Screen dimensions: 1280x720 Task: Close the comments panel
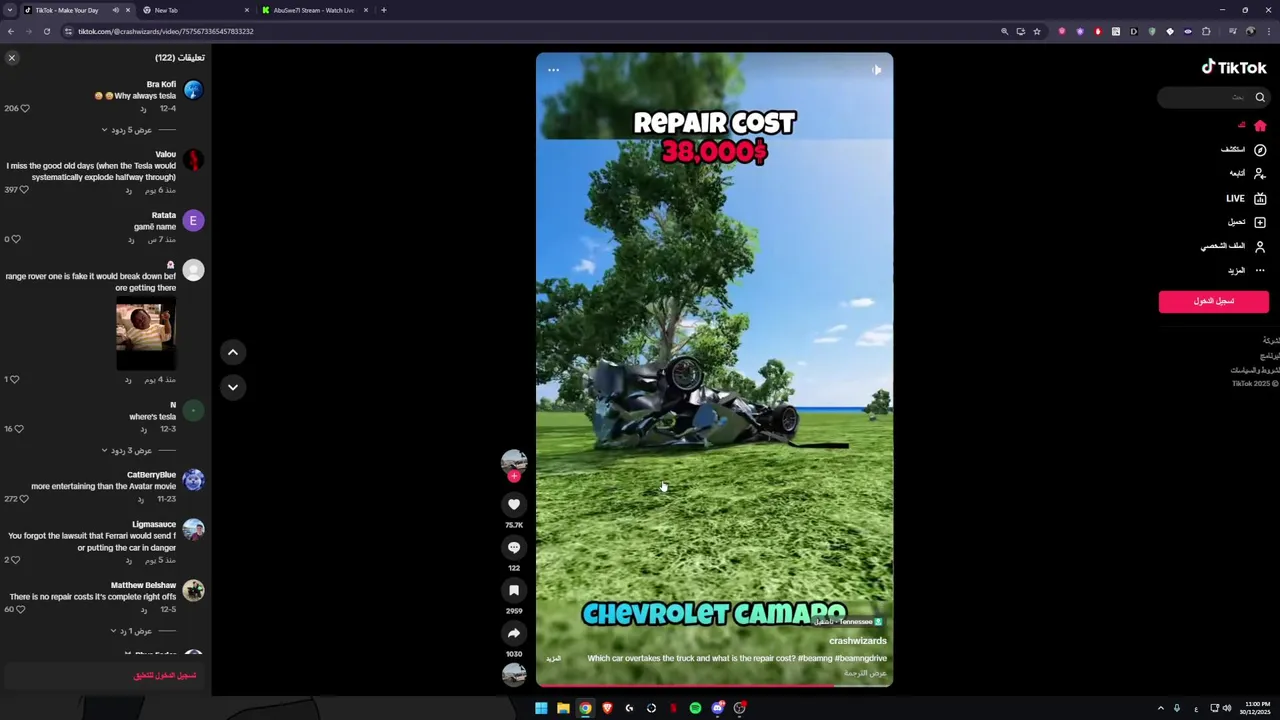click(12, 58)
